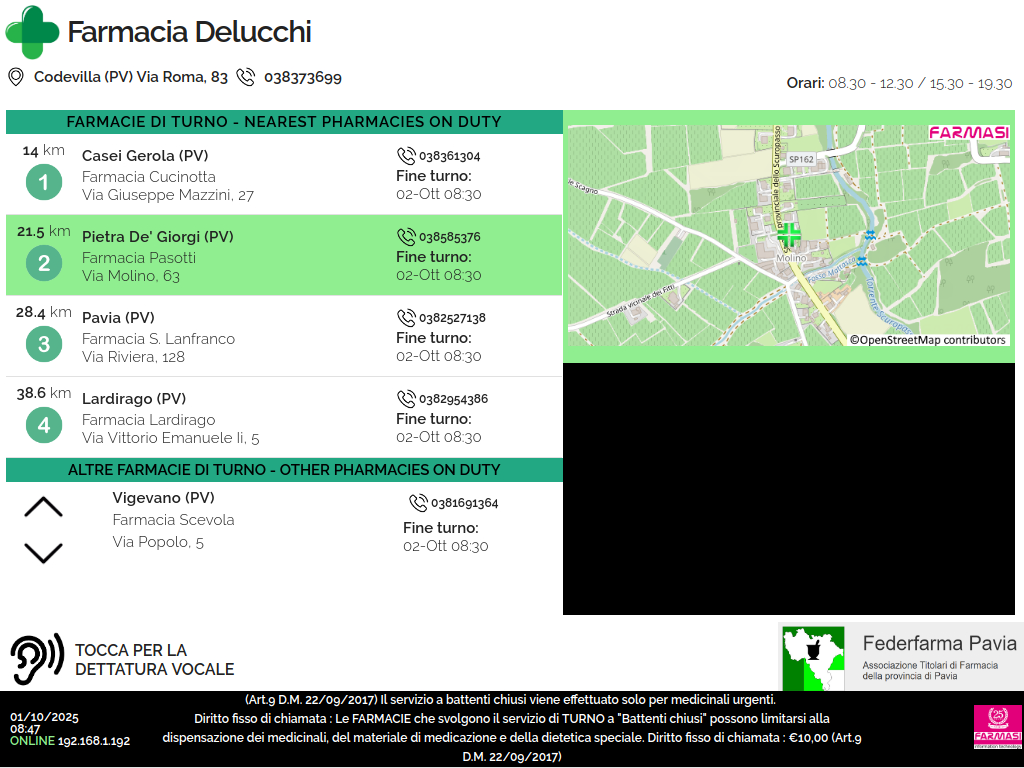
Task: Select the Farmacia S. Lanfranco row
Action: pos(284,338)
